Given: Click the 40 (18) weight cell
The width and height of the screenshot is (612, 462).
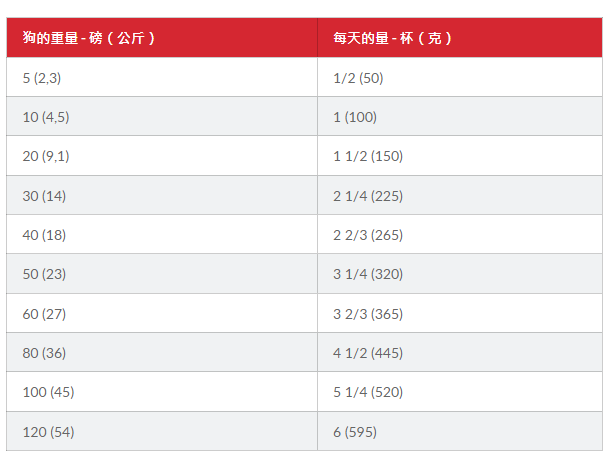Looking at the screenshot, I should 44,235.
